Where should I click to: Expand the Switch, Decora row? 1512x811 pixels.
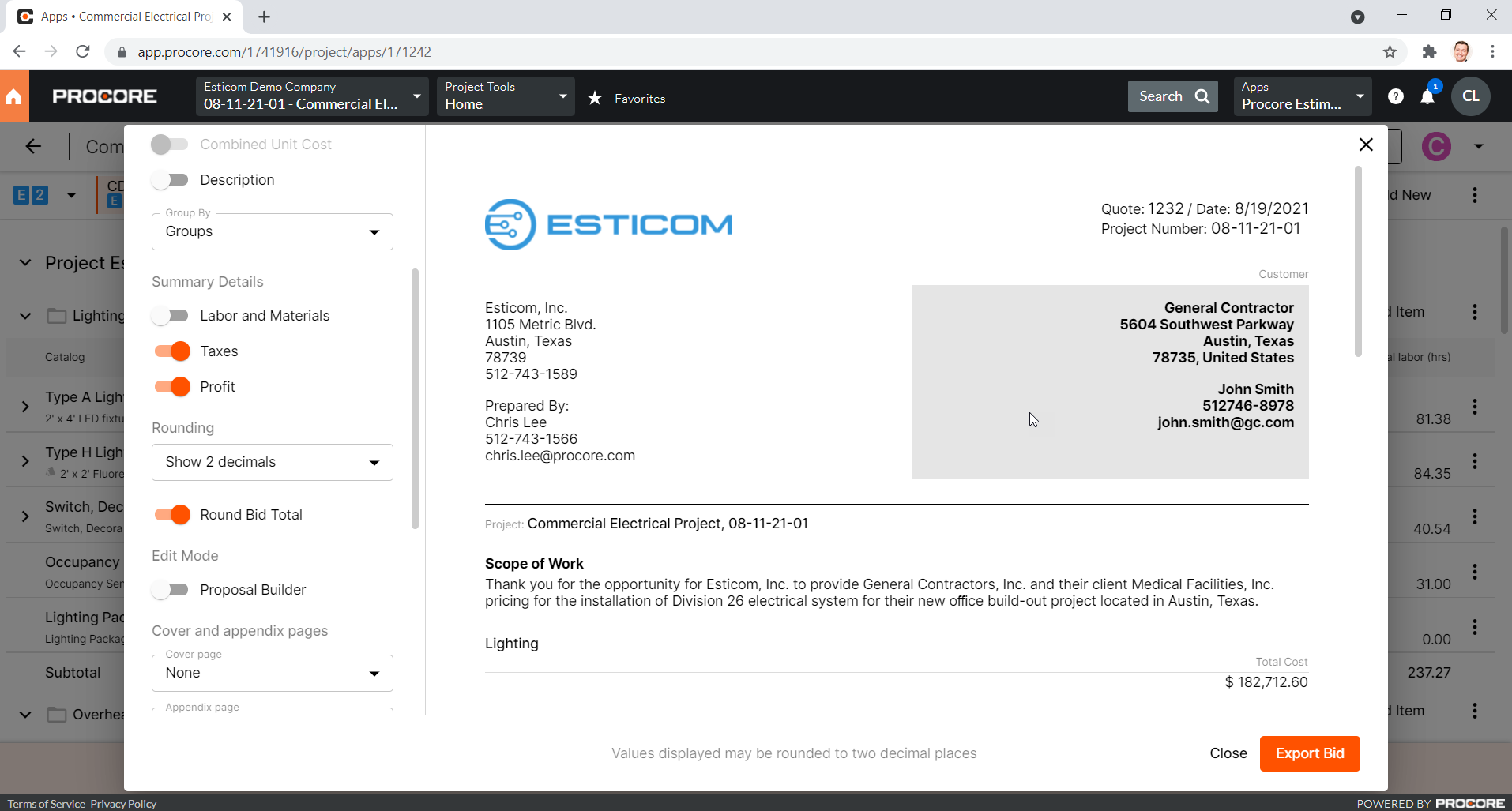pyautogui.click(x=25, y=516)
